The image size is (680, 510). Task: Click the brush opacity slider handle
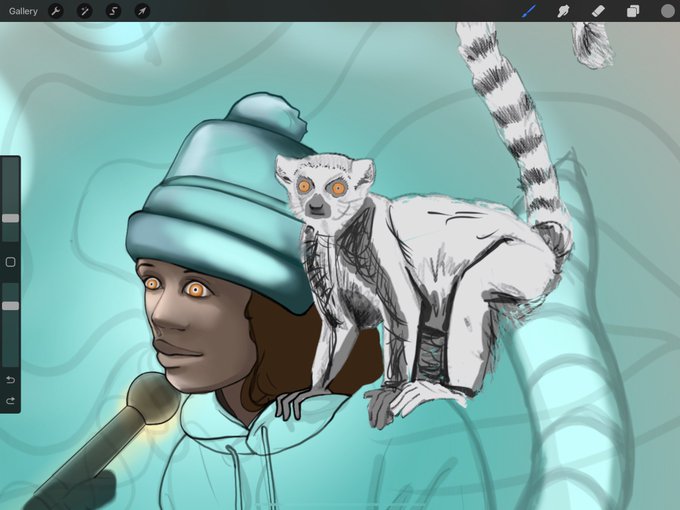(10, 306)
